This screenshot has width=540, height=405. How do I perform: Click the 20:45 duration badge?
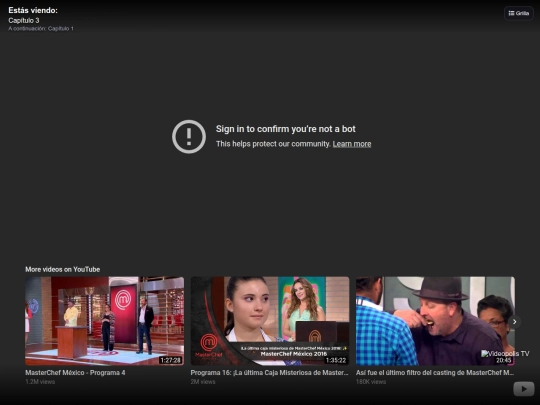pyautogui.click(x=503, y=360)
